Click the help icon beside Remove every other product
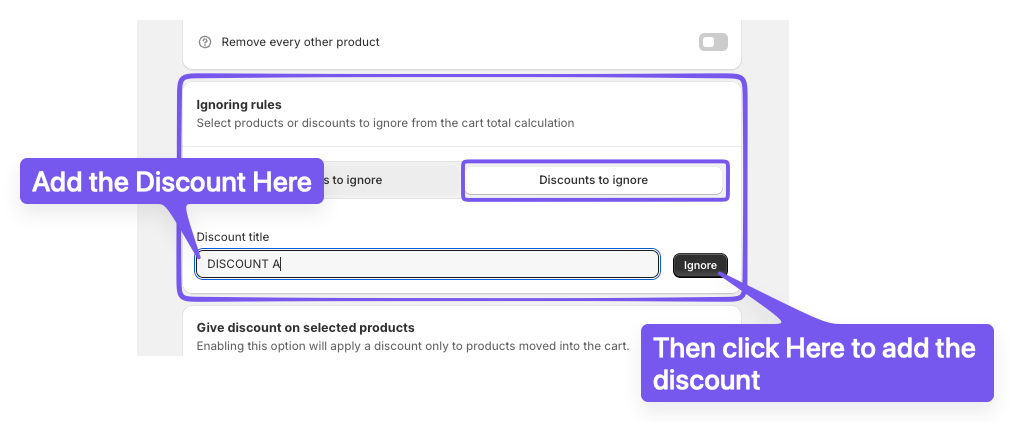Screen dimensions: 1014x422 click(205, 43)
